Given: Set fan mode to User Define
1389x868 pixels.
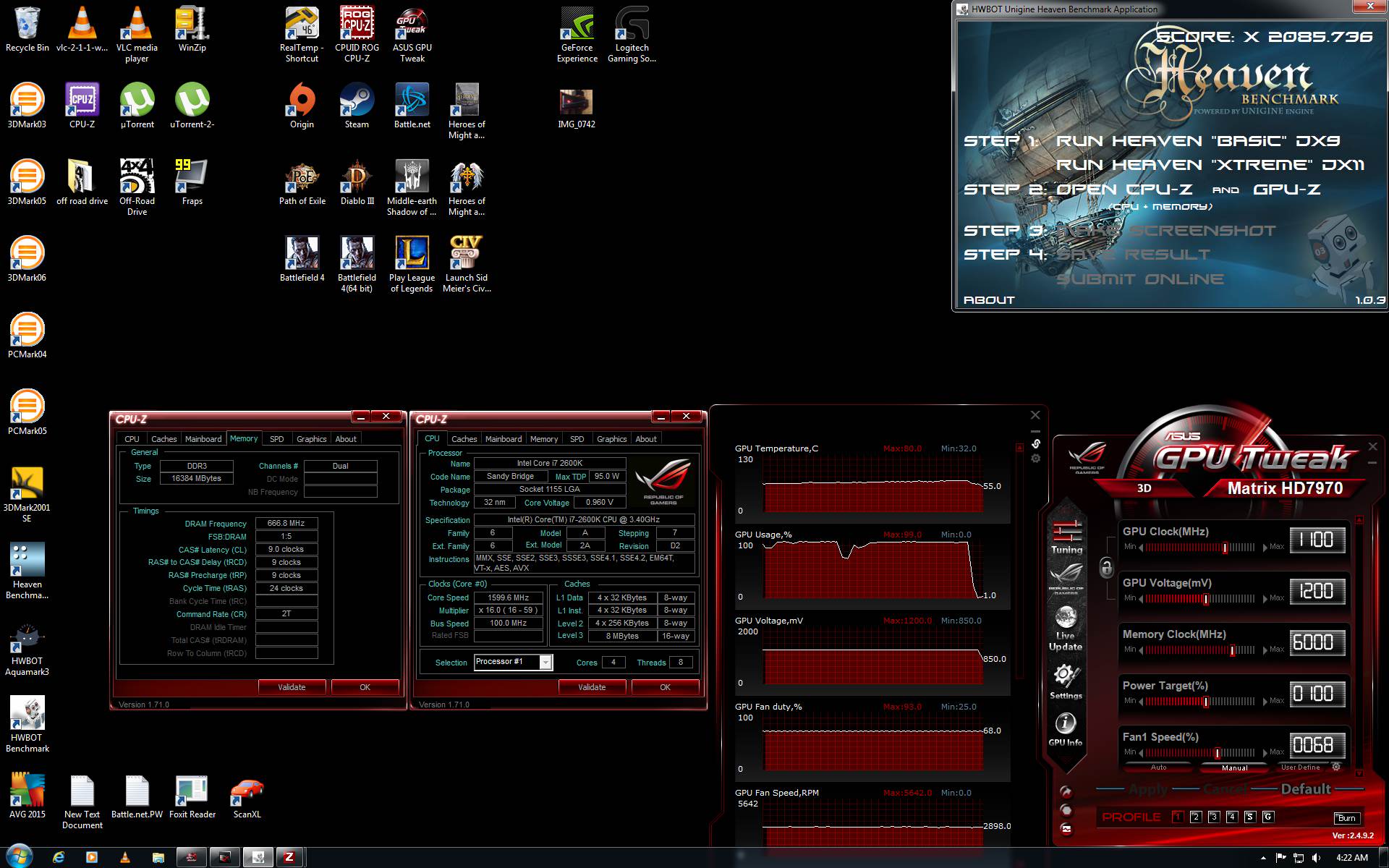Looking at the screenshot, I should coord(1300,767).
